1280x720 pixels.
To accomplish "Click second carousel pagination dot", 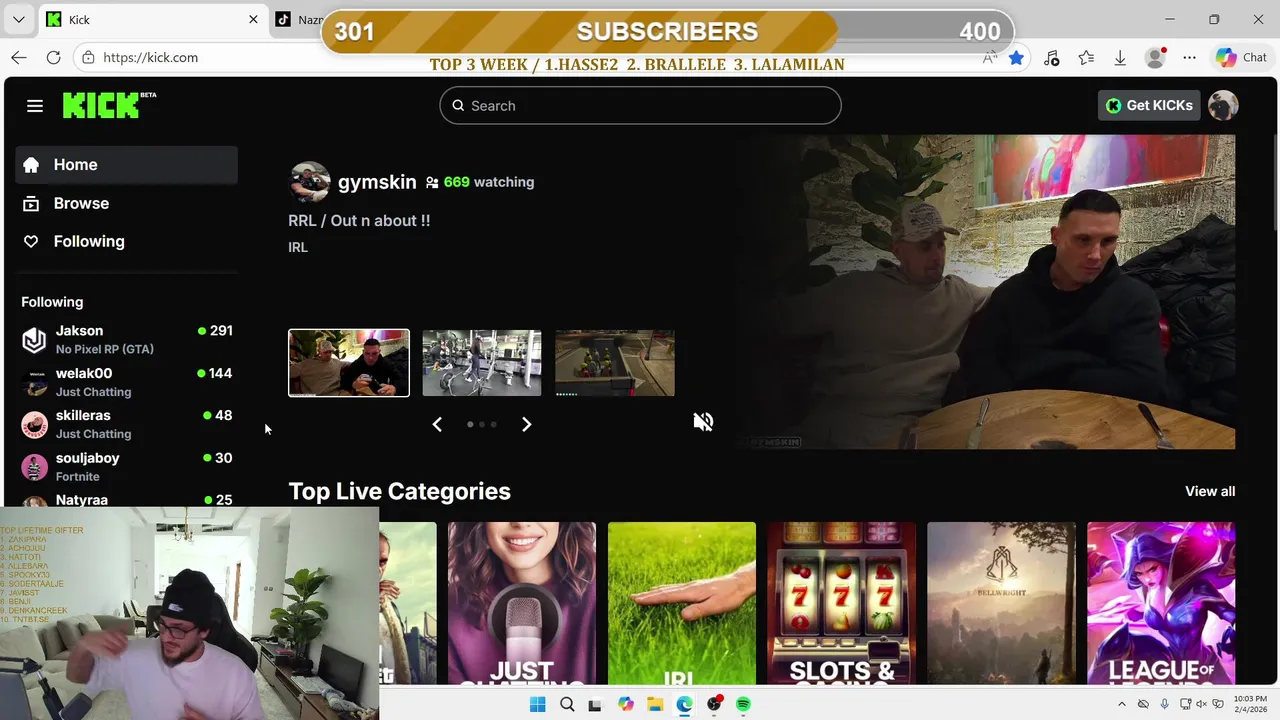I will pyautogui.click(x=482, y=424).
